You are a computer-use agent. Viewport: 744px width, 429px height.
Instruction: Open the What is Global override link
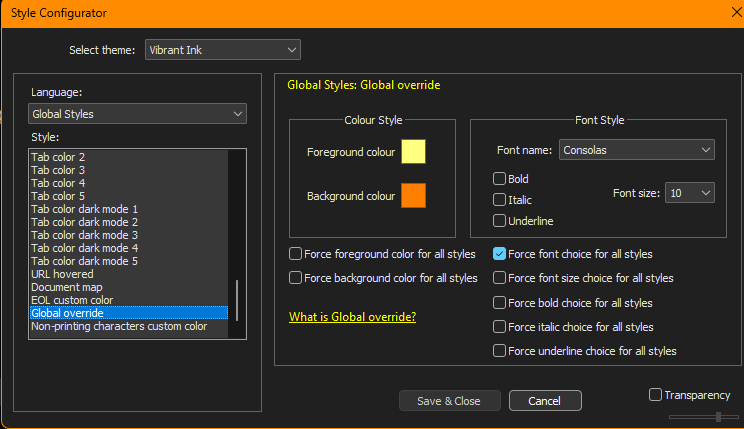352,317
